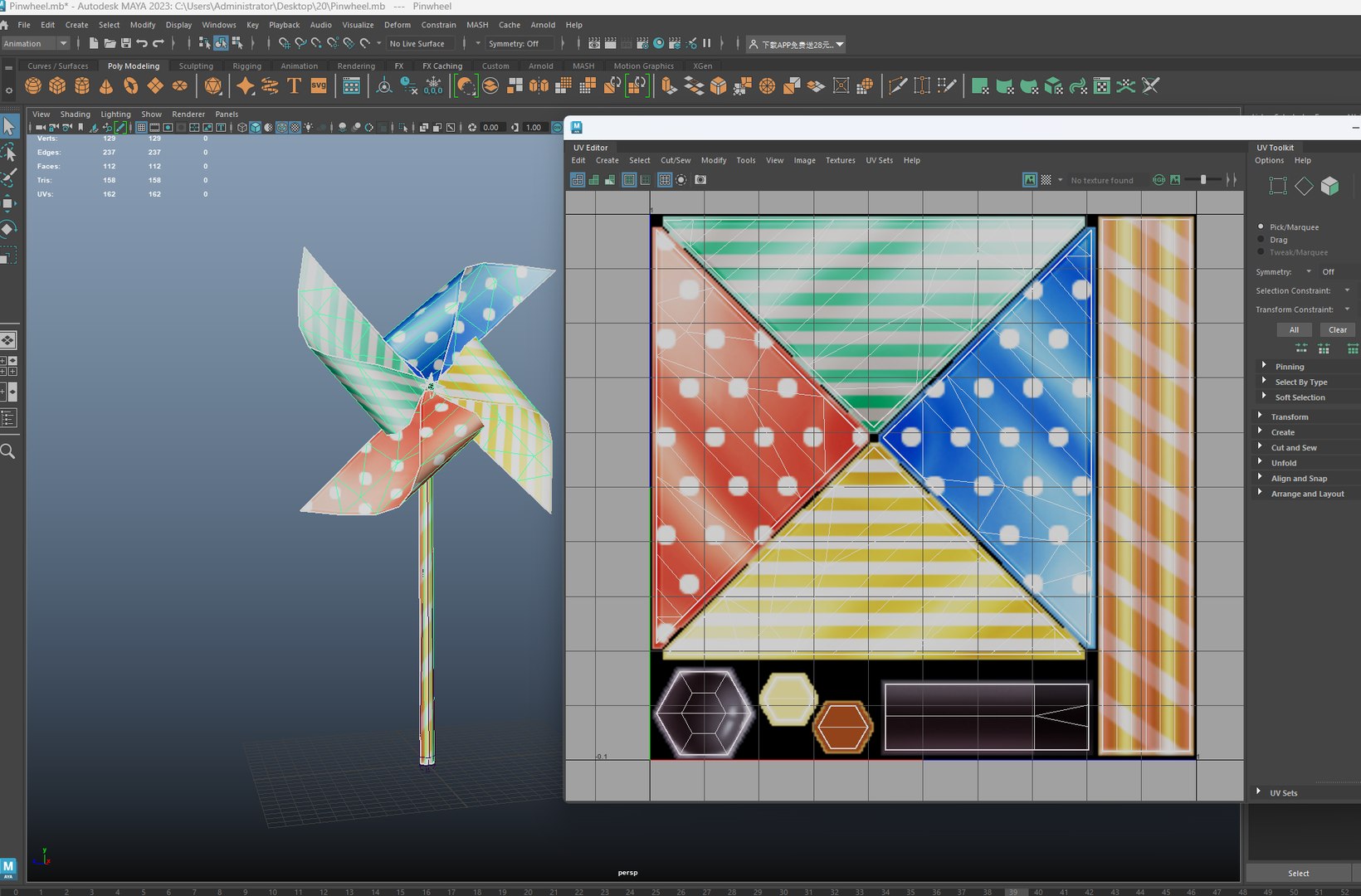
Task: Create a polygon torus from the shelf
Action: pos(131,85)
